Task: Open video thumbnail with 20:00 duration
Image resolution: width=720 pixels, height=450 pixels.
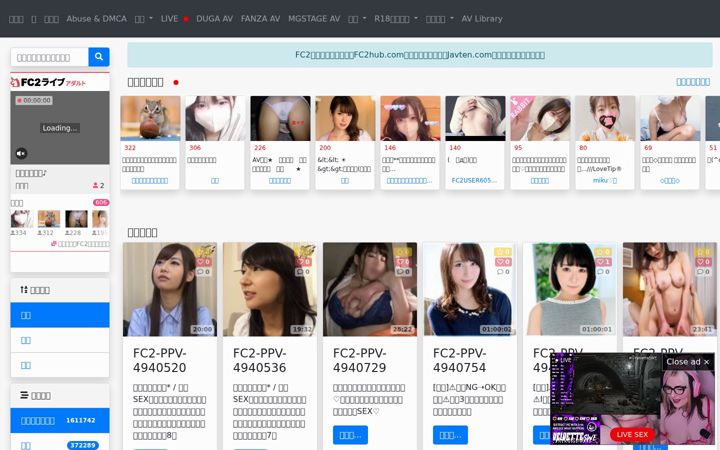Action: click(169, 289)
